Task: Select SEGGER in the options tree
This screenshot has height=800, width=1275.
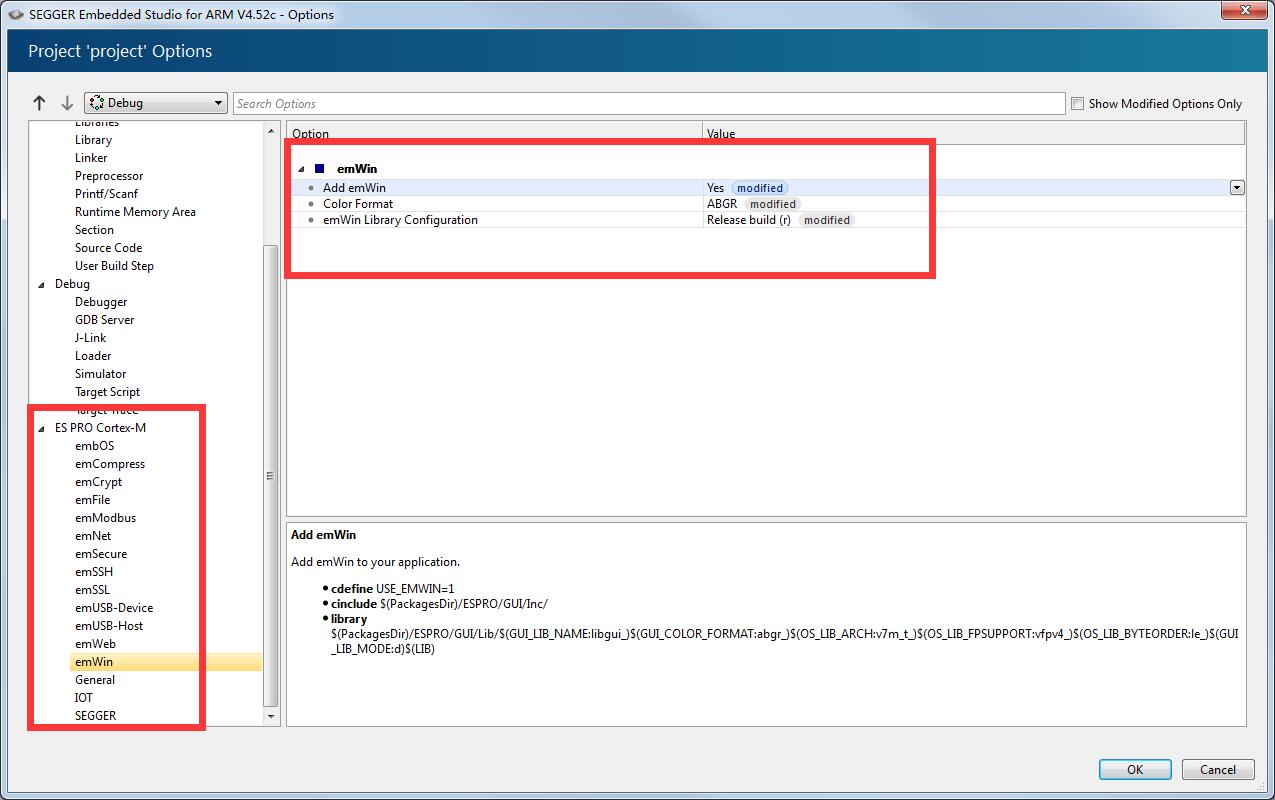Action: 95,716
